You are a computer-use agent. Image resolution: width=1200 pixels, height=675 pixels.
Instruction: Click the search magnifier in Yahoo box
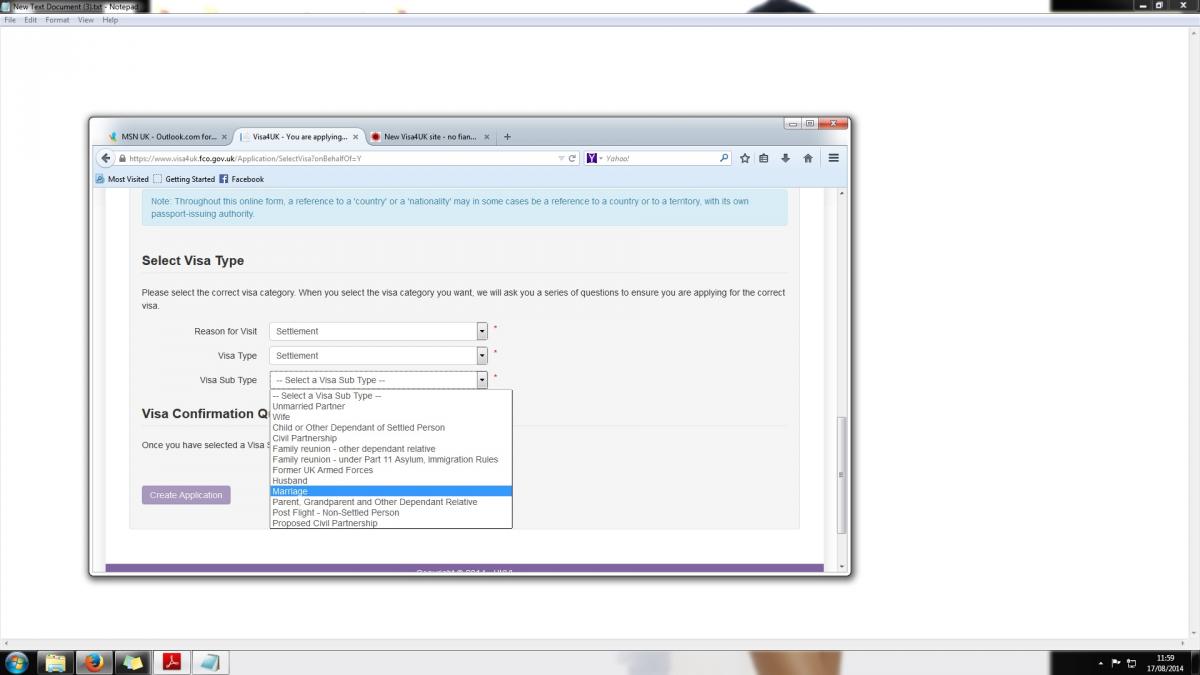pyautogui.click(x=724, y=158)
